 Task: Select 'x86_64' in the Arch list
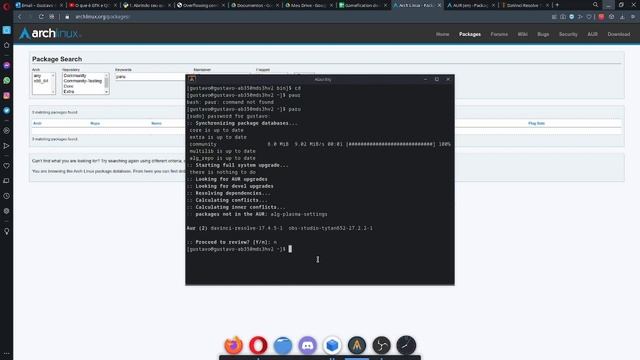pyautogui.click(x=41, y=81)
